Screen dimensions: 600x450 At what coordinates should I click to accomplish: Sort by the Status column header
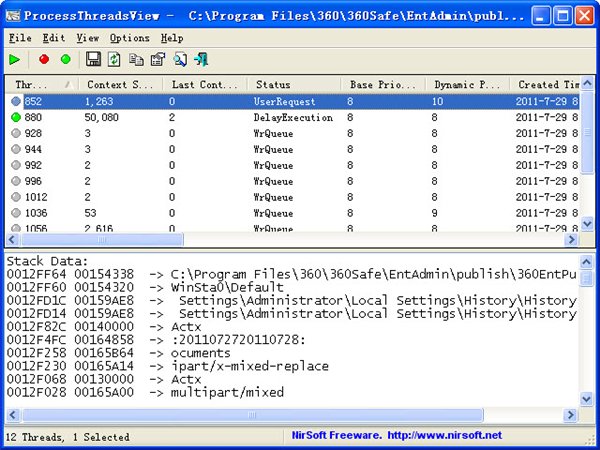293,85
